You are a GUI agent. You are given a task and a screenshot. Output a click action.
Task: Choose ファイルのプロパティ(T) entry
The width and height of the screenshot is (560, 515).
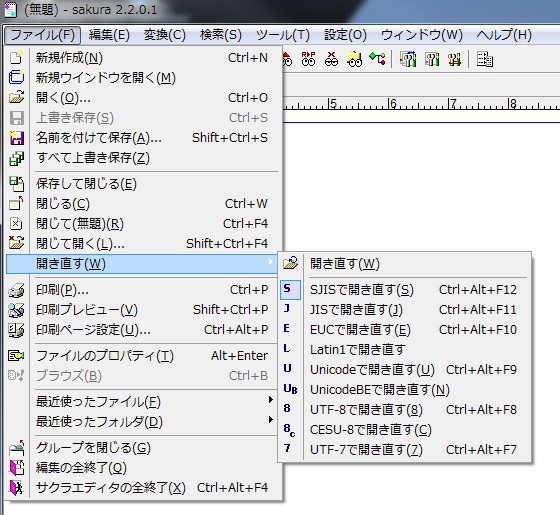(142, 356)
